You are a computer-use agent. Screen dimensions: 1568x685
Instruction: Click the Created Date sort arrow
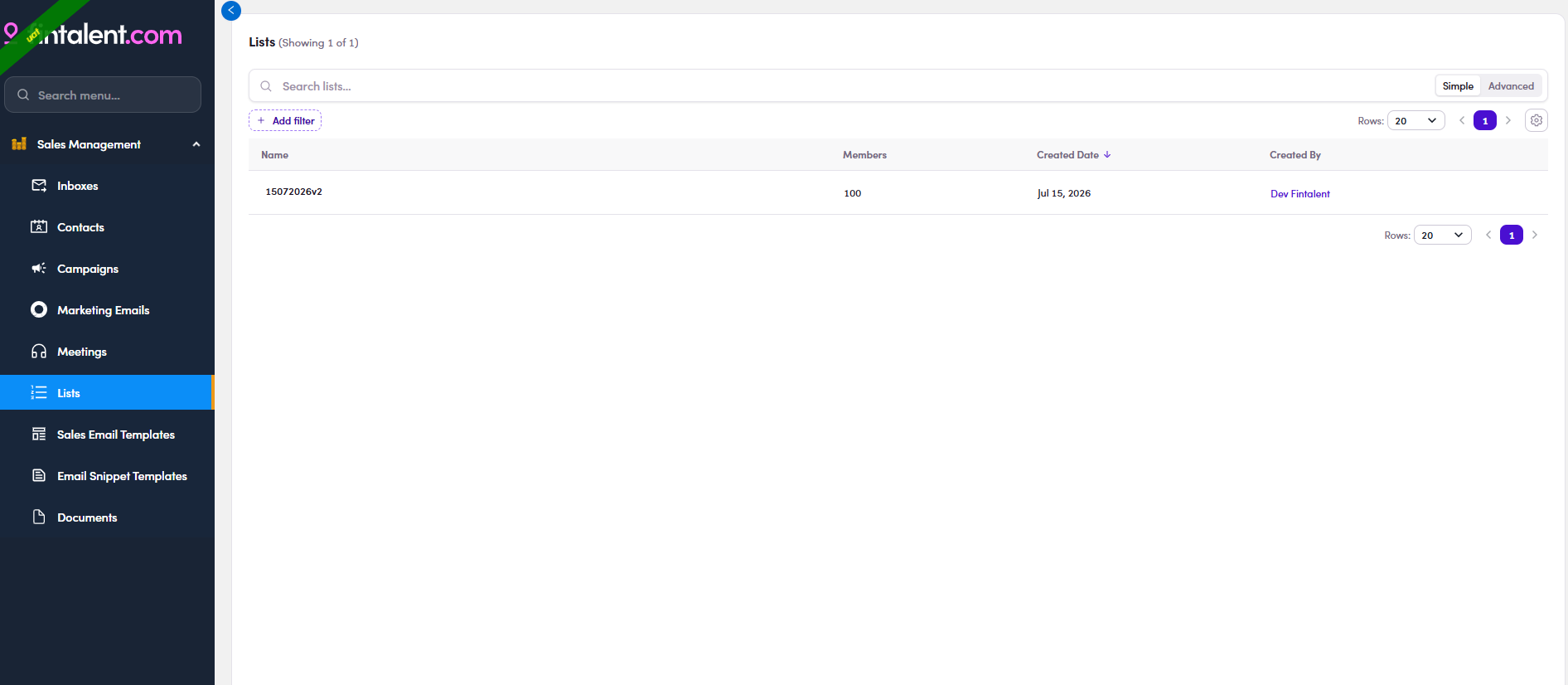1107,154
